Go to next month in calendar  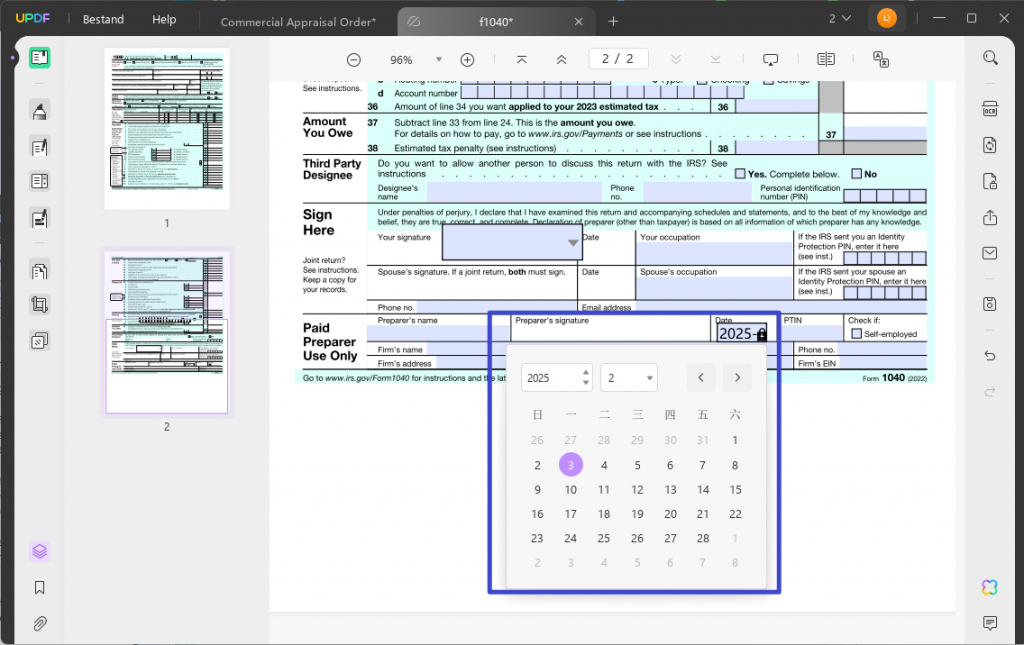tap(737, 378)
